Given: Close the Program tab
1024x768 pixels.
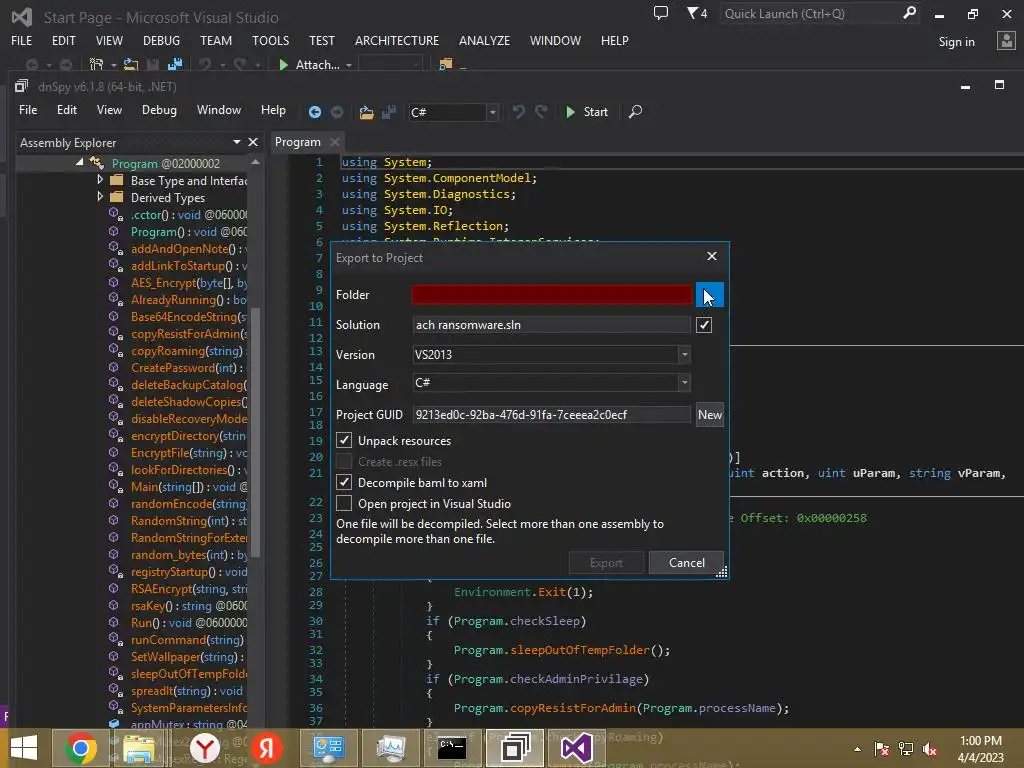Looking at the screenshot, I should coord(335,142).
